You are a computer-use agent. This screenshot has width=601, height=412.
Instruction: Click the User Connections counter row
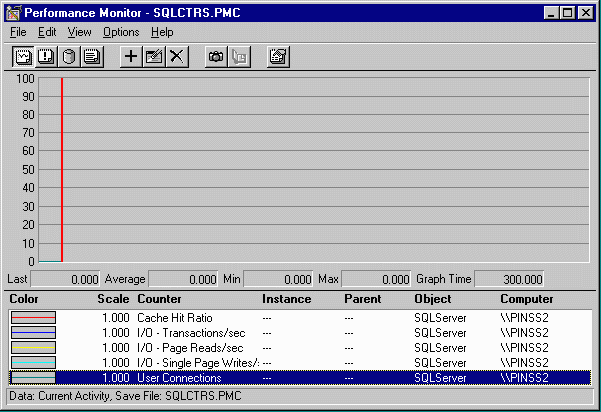(x=178, y=377)
